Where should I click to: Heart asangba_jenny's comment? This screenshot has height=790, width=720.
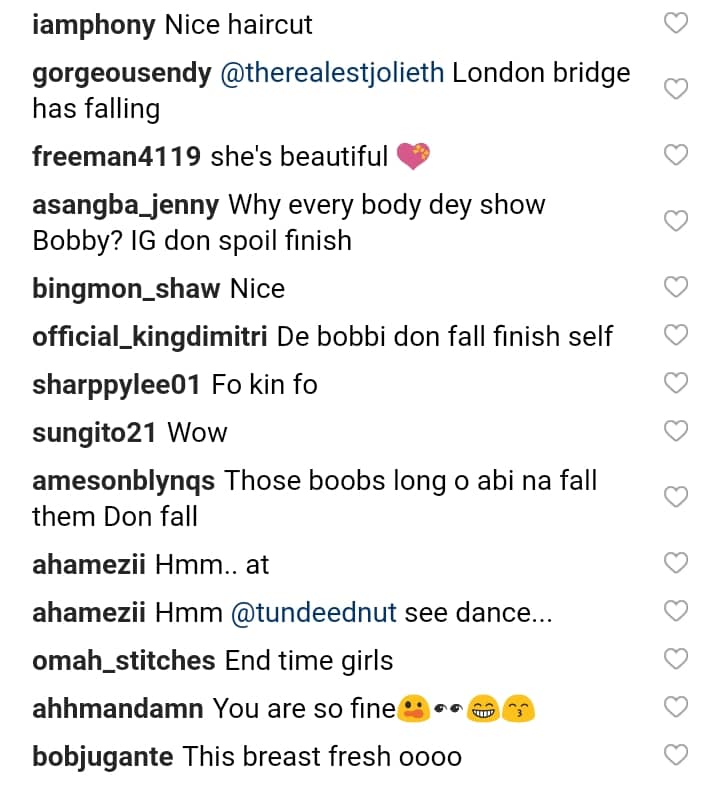(x=677, y=221)
